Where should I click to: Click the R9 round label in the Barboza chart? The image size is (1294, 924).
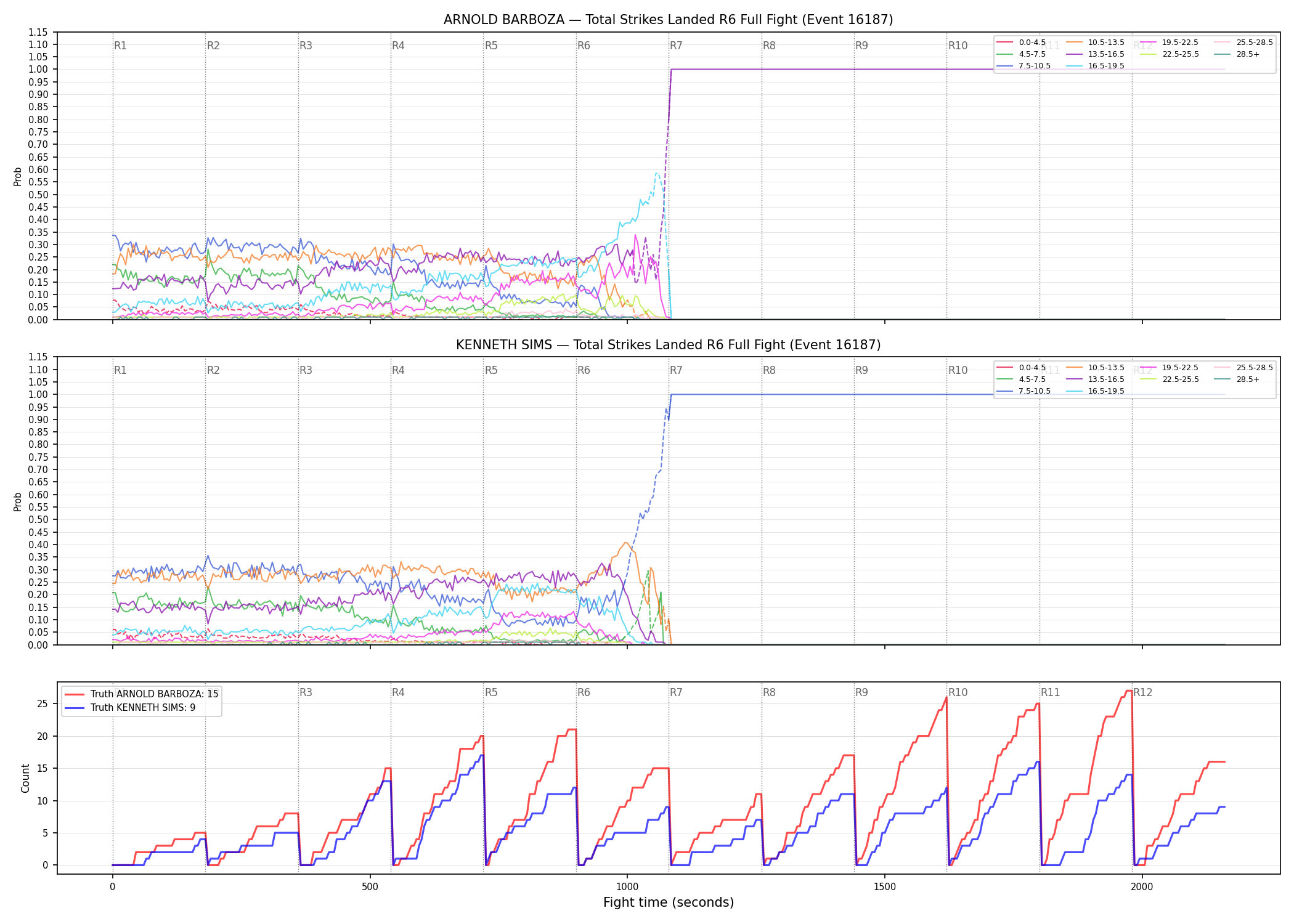(861, 46)
